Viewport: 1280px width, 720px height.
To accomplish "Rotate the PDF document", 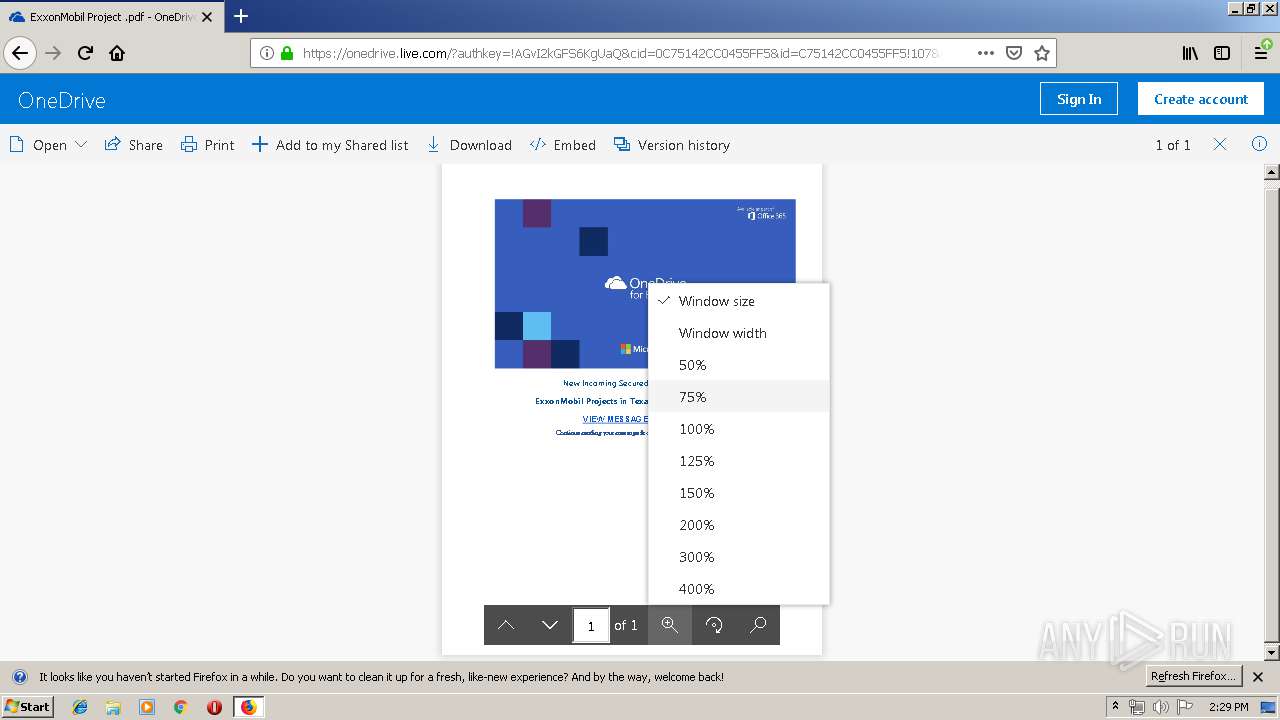I will coord(714,625).
